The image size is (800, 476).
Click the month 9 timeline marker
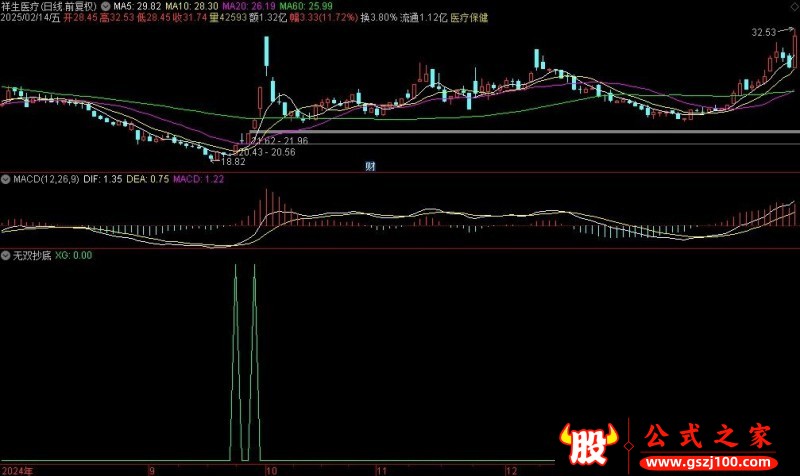(x=152, y=470)
